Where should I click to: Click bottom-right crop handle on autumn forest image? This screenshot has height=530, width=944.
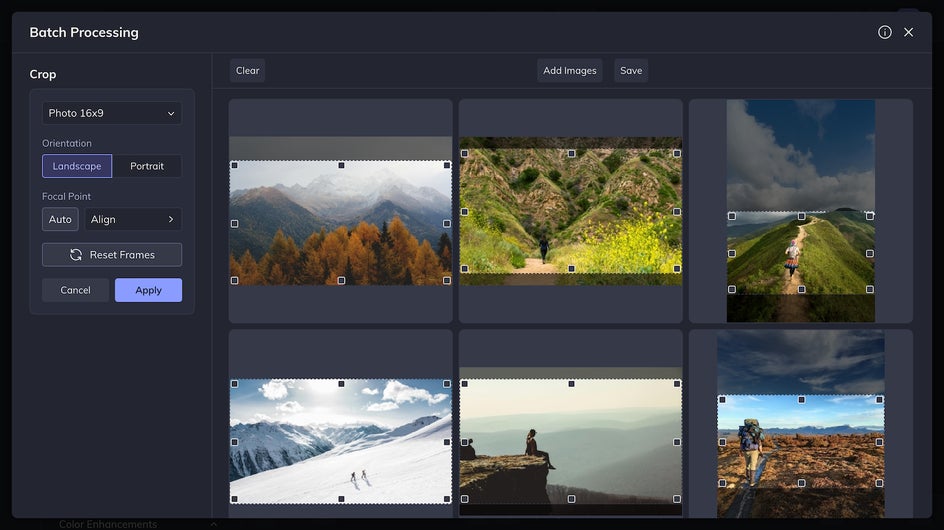pyautogui.click(x=447, y=281)
